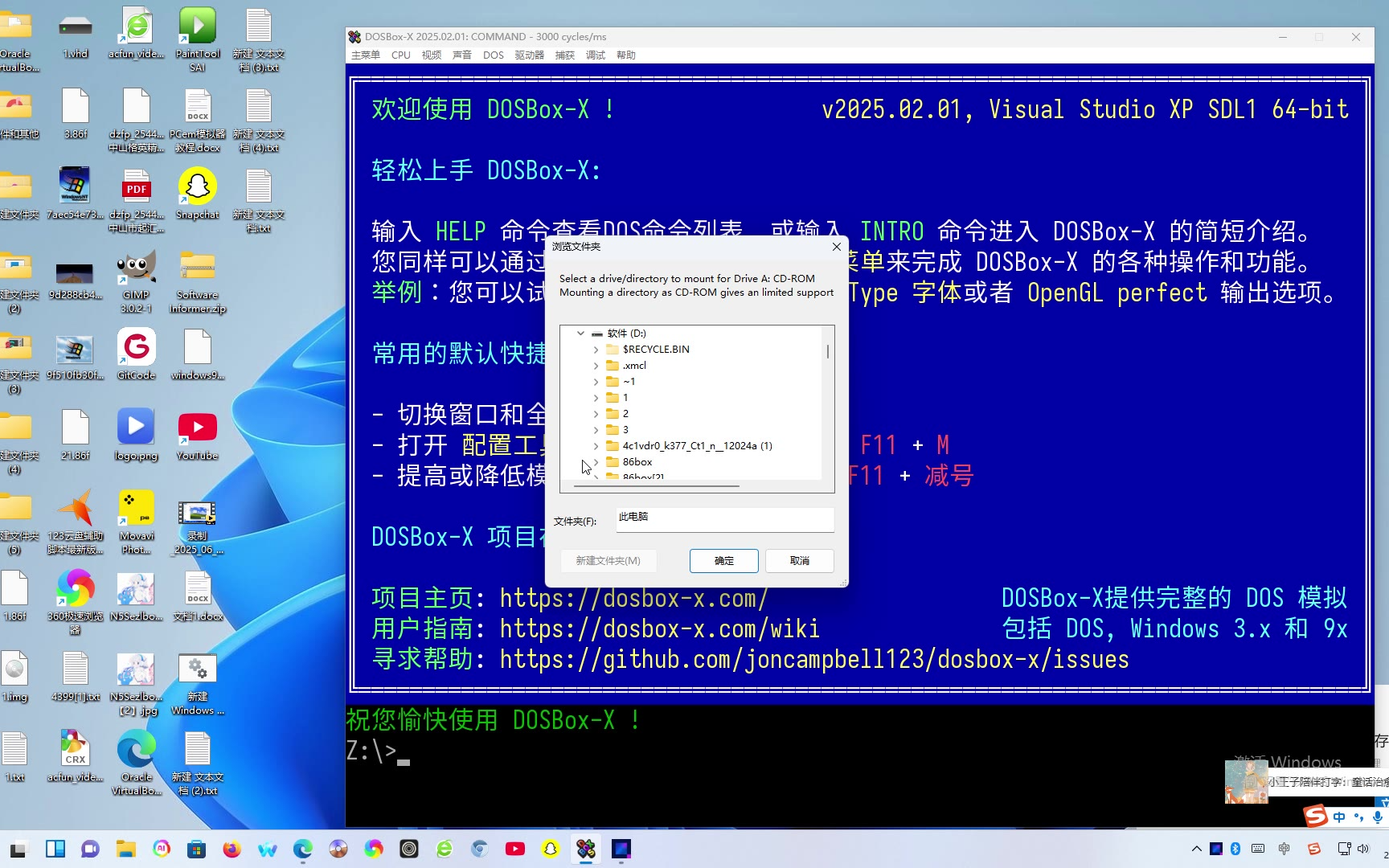
Task: Expand the $RECYCLE.BIN folder arrow
Action: tap(596, 350)
